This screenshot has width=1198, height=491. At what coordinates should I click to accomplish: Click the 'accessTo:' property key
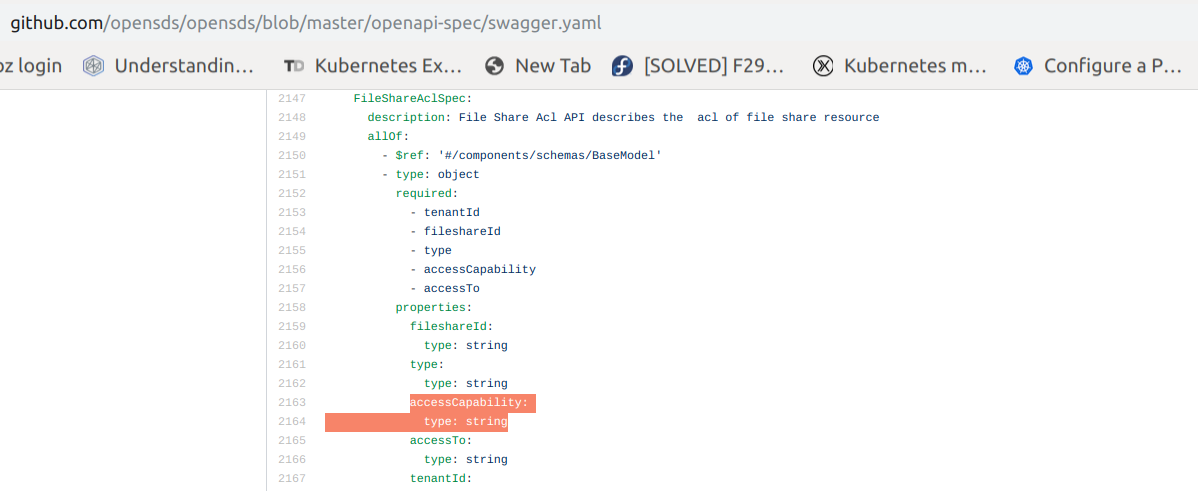441,441
